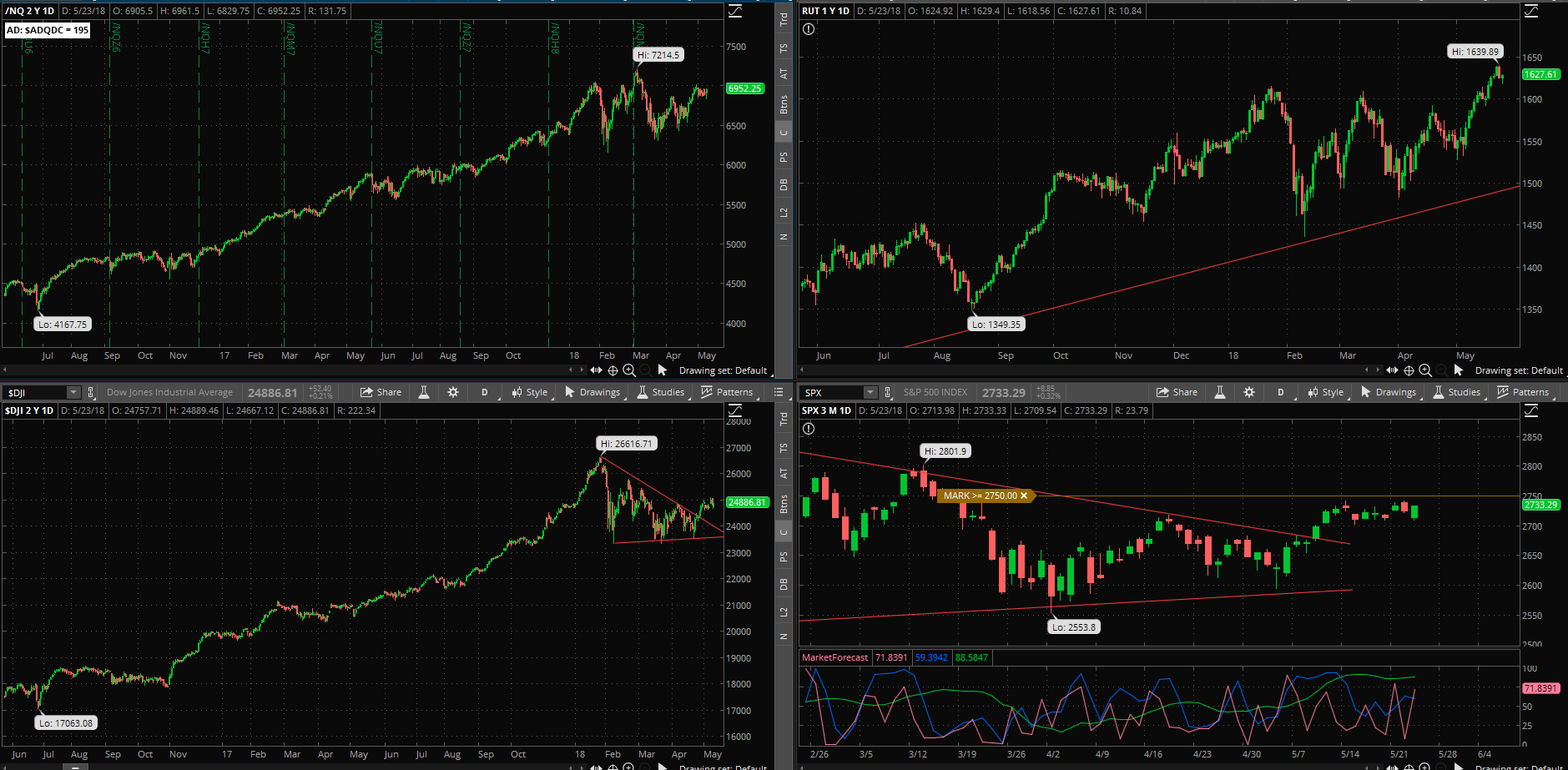
Task: Open $DJI symbol dropdown arrow
Action: click(x=73, y=392)
